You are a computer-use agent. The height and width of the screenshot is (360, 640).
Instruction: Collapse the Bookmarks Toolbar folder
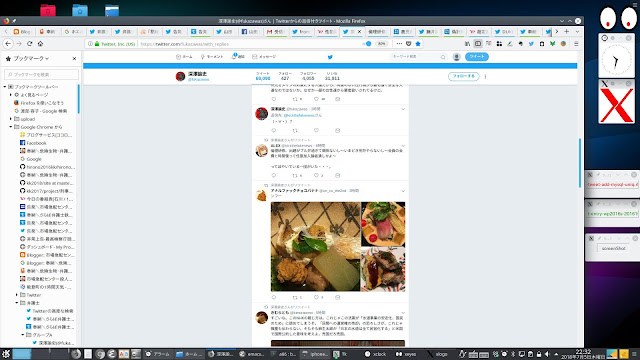(5, 87)
